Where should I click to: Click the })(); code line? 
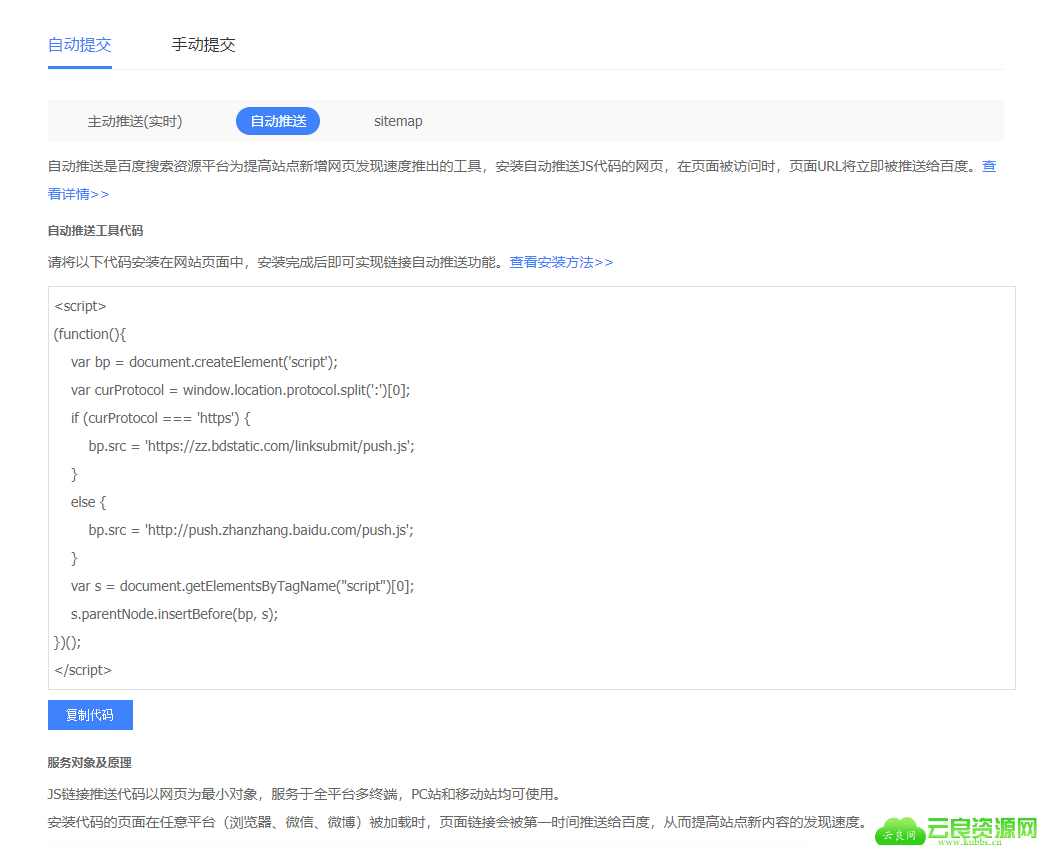(67, 642)
